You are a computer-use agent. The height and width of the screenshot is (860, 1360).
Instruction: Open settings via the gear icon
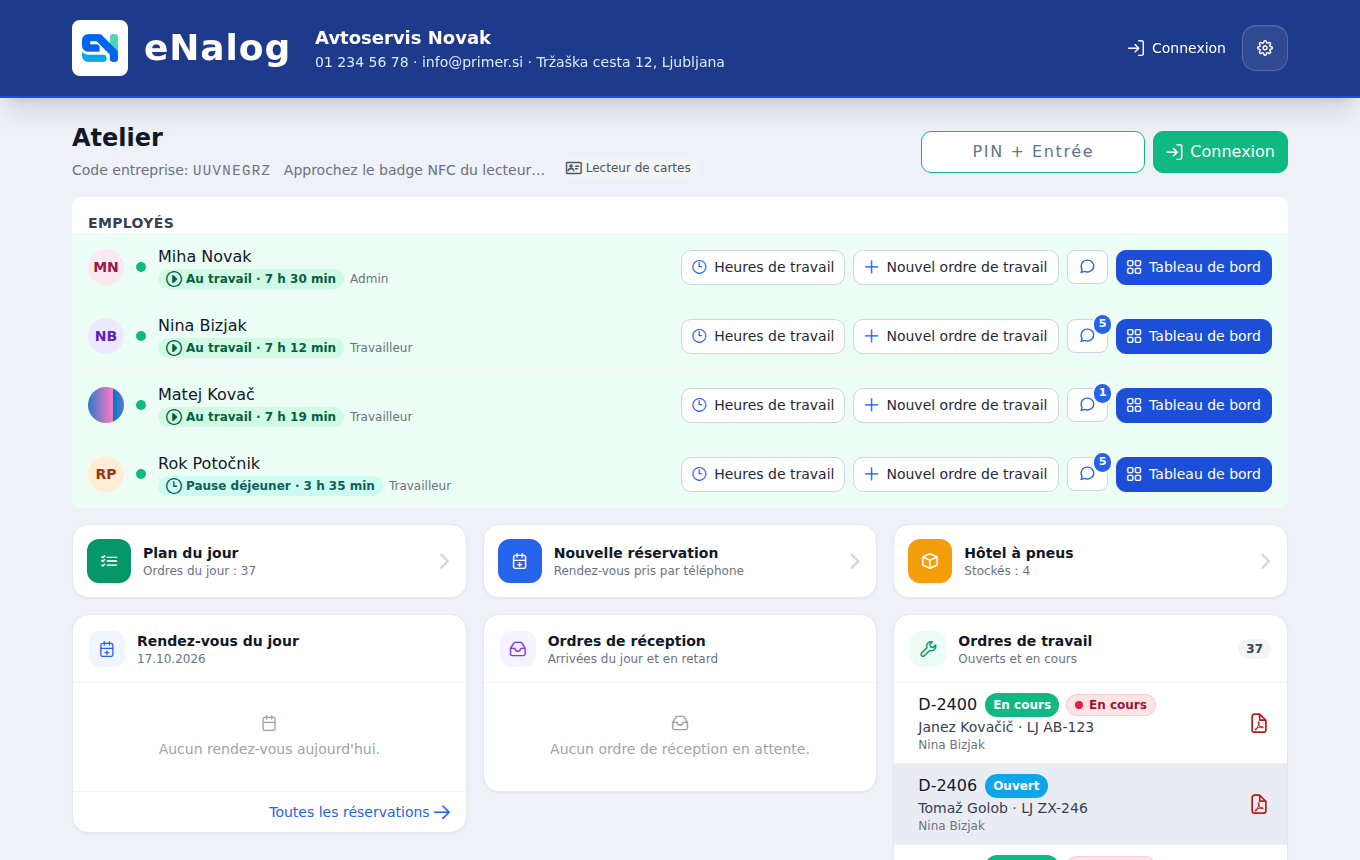1265,48
